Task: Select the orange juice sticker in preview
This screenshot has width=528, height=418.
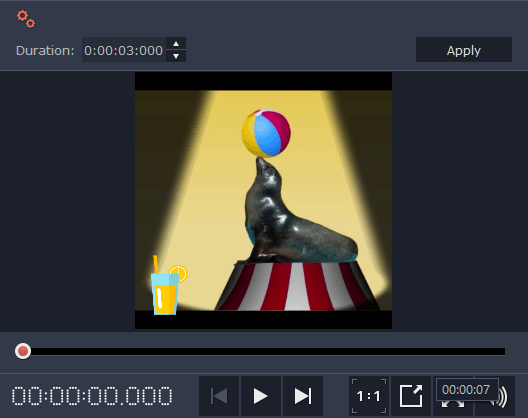Action: (x=168, y=285)
